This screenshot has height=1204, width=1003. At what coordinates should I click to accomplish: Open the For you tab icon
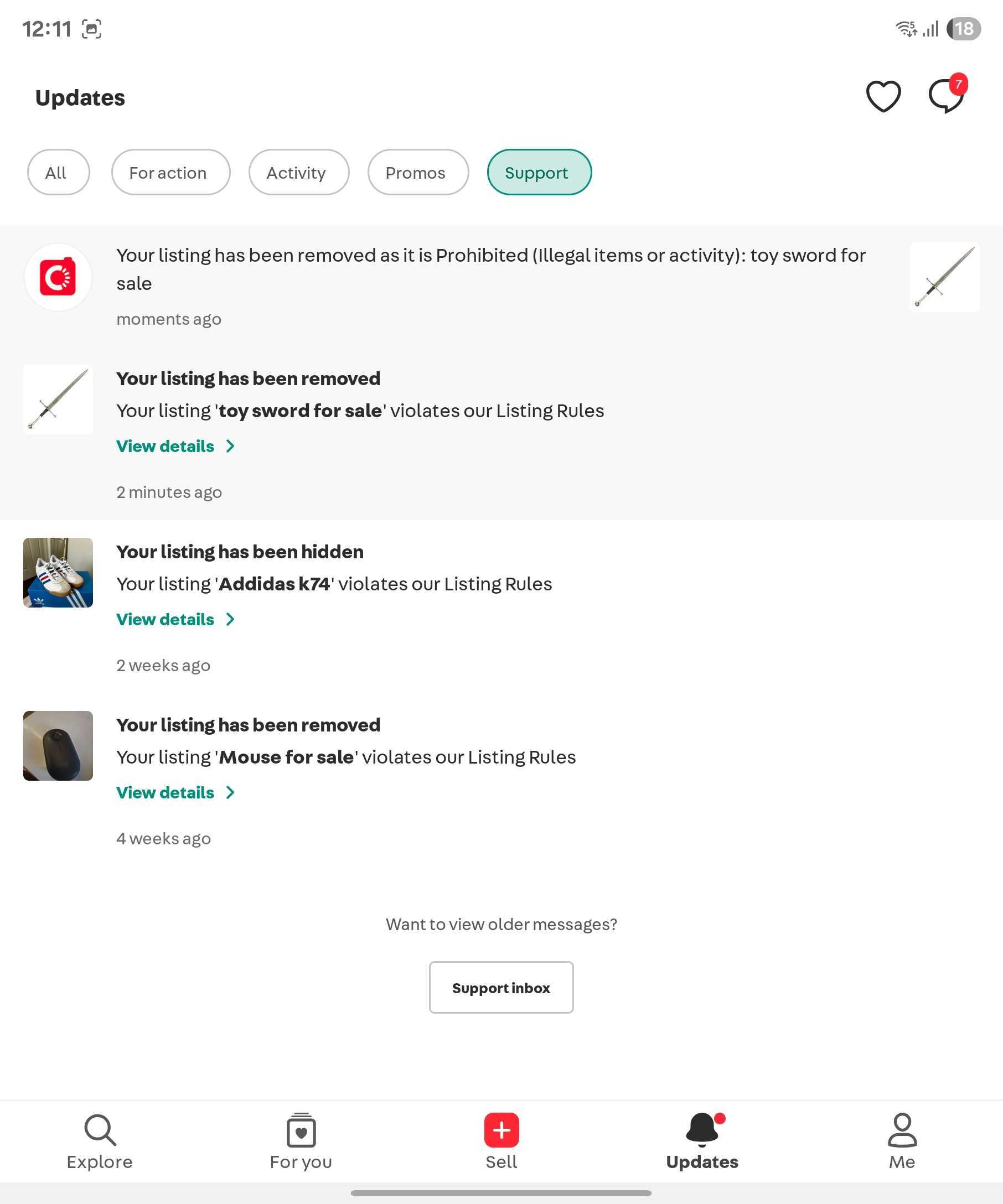[301, 1129]
